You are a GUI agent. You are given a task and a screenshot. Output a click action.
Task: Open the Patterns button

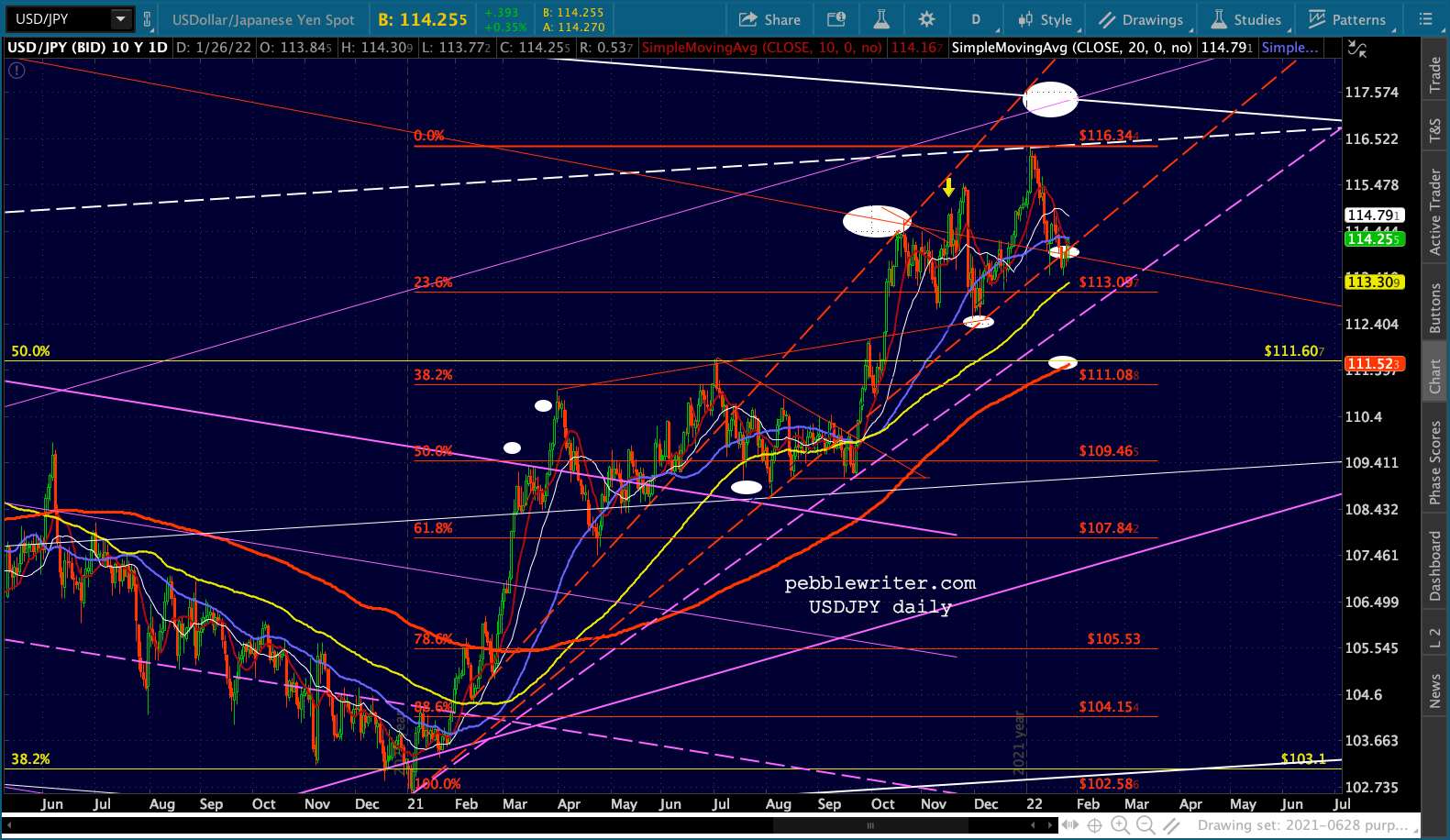click(1346, 19)
